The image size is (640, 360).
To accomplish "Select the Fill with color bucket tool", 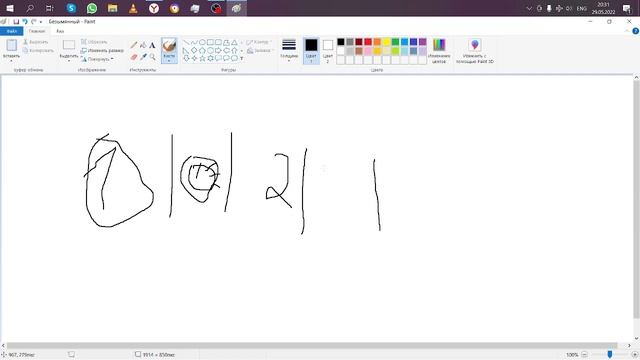I will coord(143,45).
